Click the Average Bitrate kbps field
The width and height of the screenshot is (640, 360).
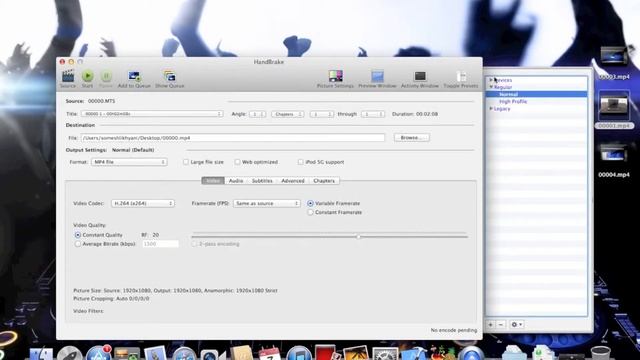(x=160, y=244)
